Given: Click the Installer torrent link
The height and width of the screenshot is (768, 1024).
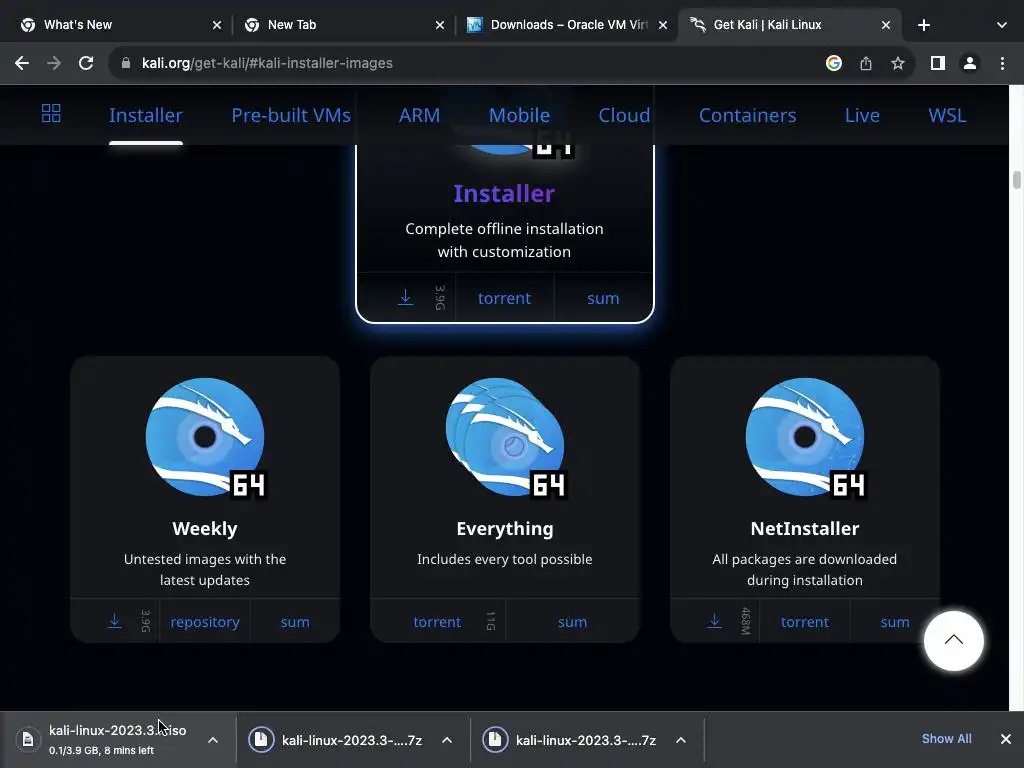Looking at the screenshot, I should [504, 298].
